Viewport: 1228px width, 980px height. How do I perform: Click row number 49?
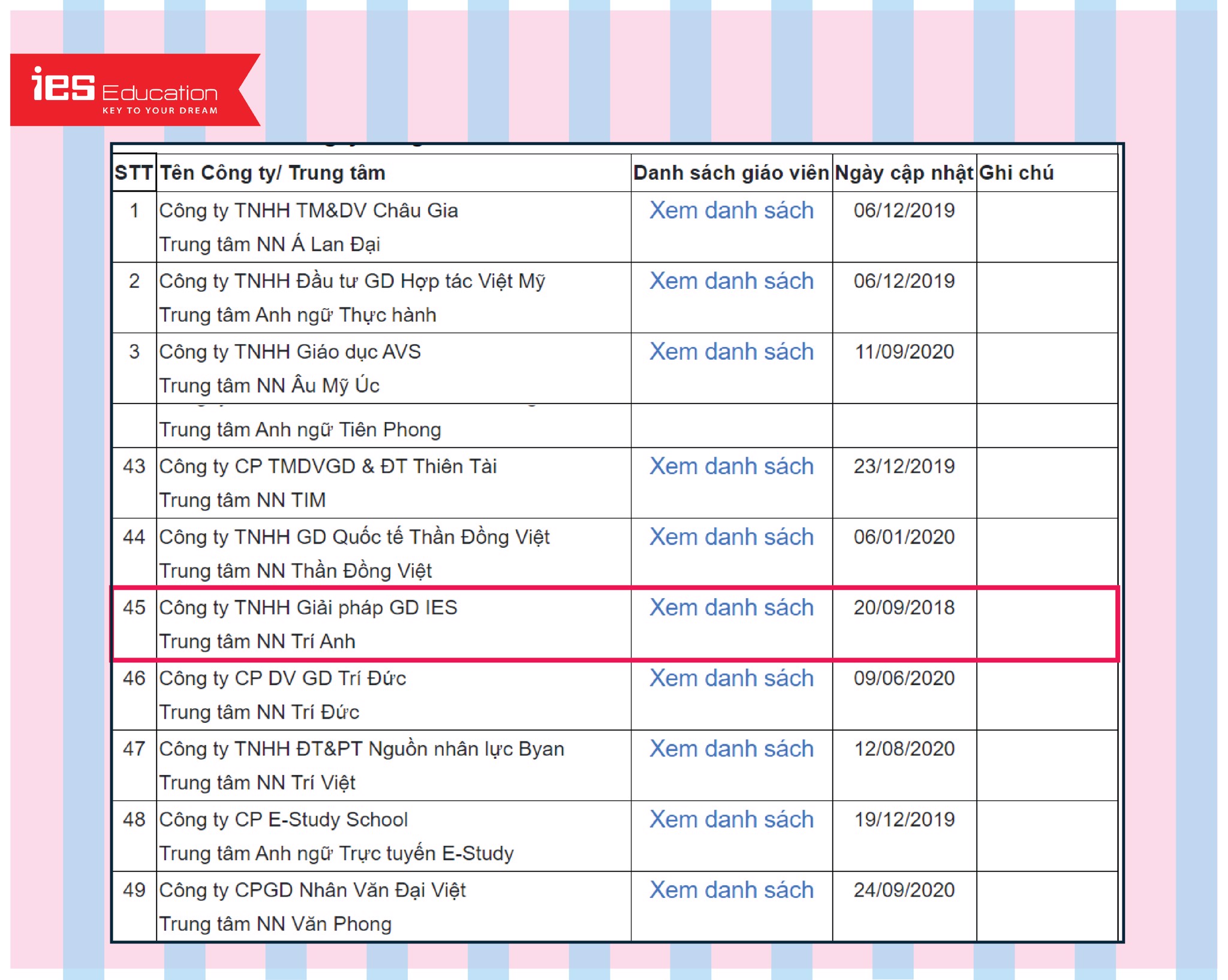[x=134, y=891]
